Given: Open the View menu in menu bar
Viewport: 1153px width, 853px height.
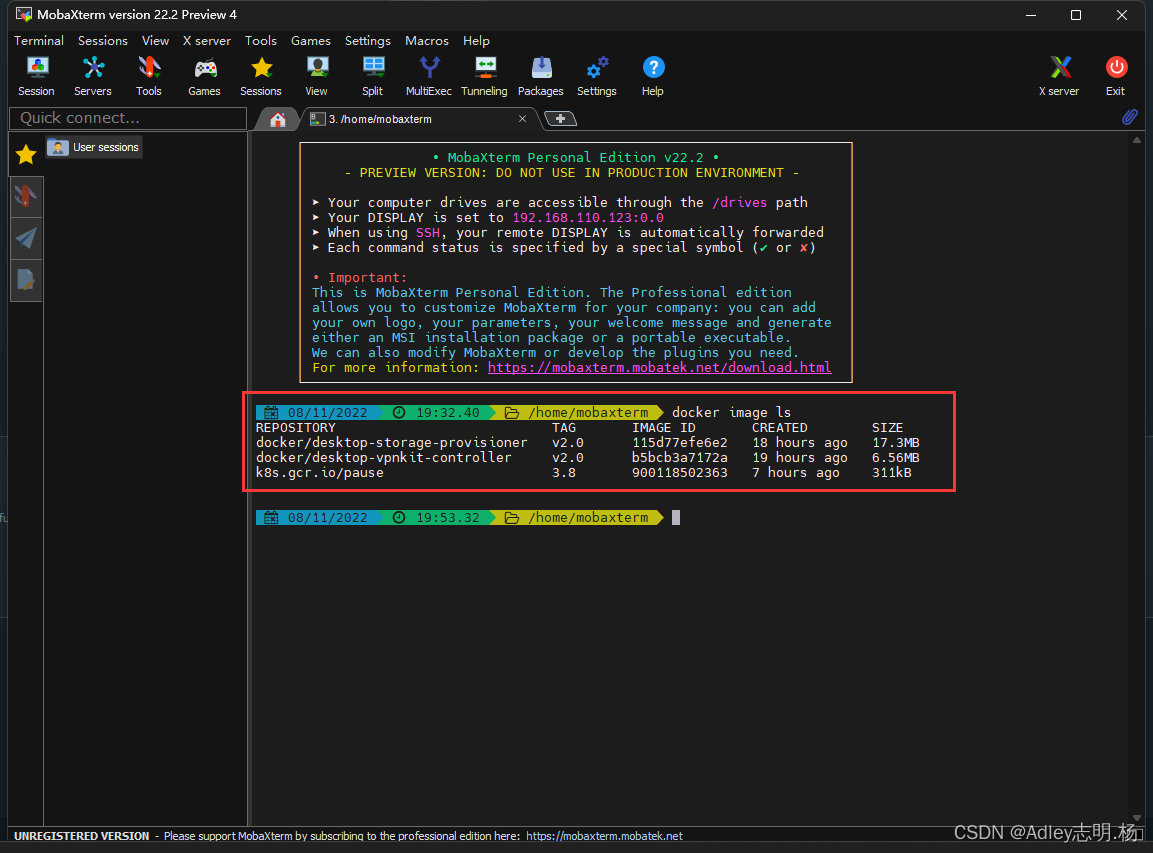Looking at the screenshot, I should point(155,41).
